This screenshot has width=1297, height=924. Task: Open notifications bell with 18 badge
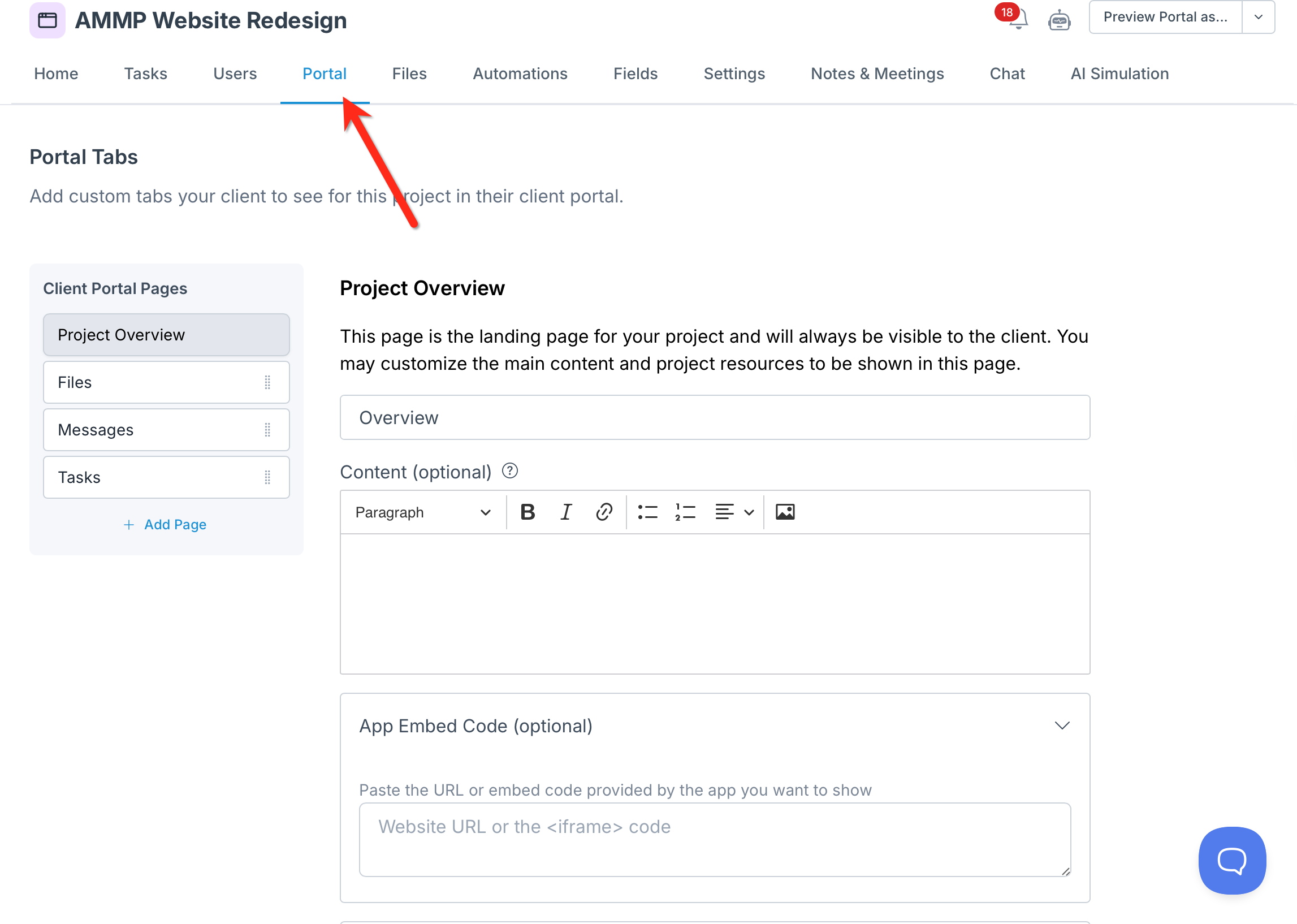click(1018, 19)
